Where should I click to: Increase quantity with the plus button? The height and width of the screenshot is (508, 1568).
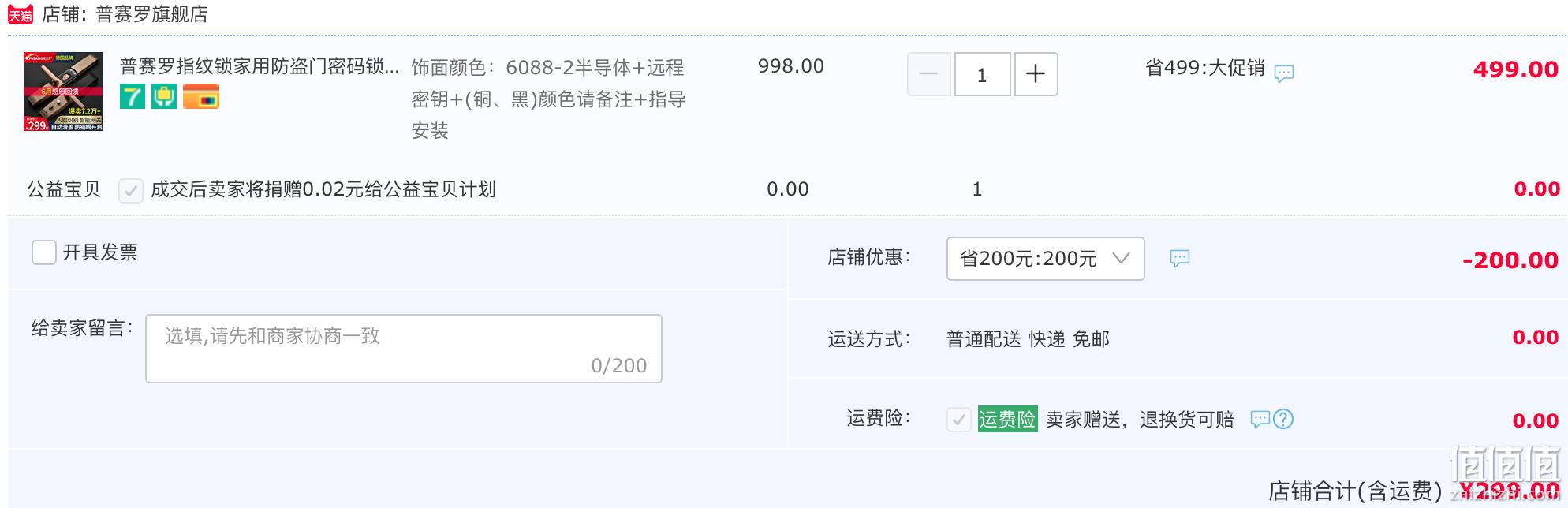[1036, 74]
